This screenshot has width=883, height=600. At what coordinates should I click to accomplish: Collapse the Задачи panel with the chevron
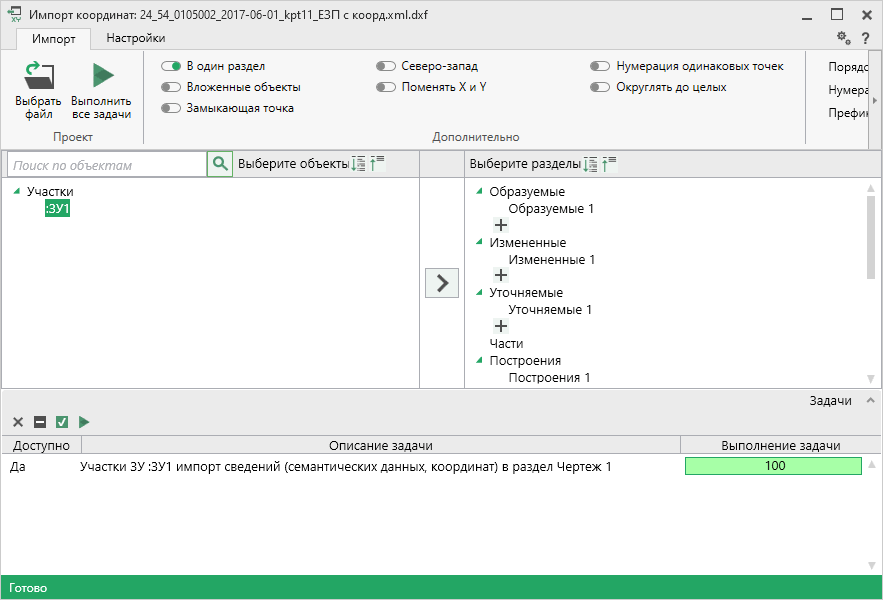click(870, 400)
